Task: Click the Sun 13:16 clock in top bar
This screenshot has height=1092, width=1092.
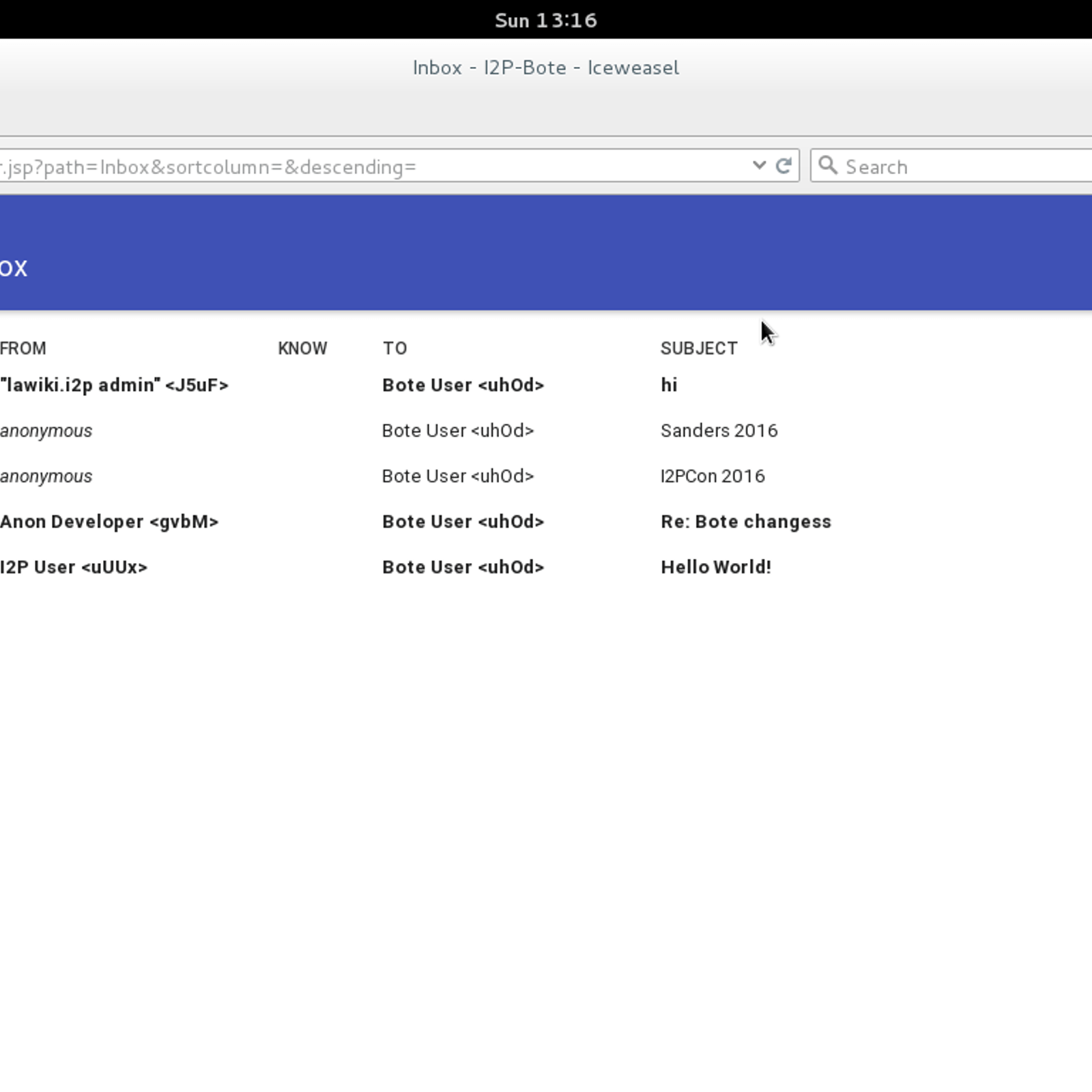Action: [546, 20]
